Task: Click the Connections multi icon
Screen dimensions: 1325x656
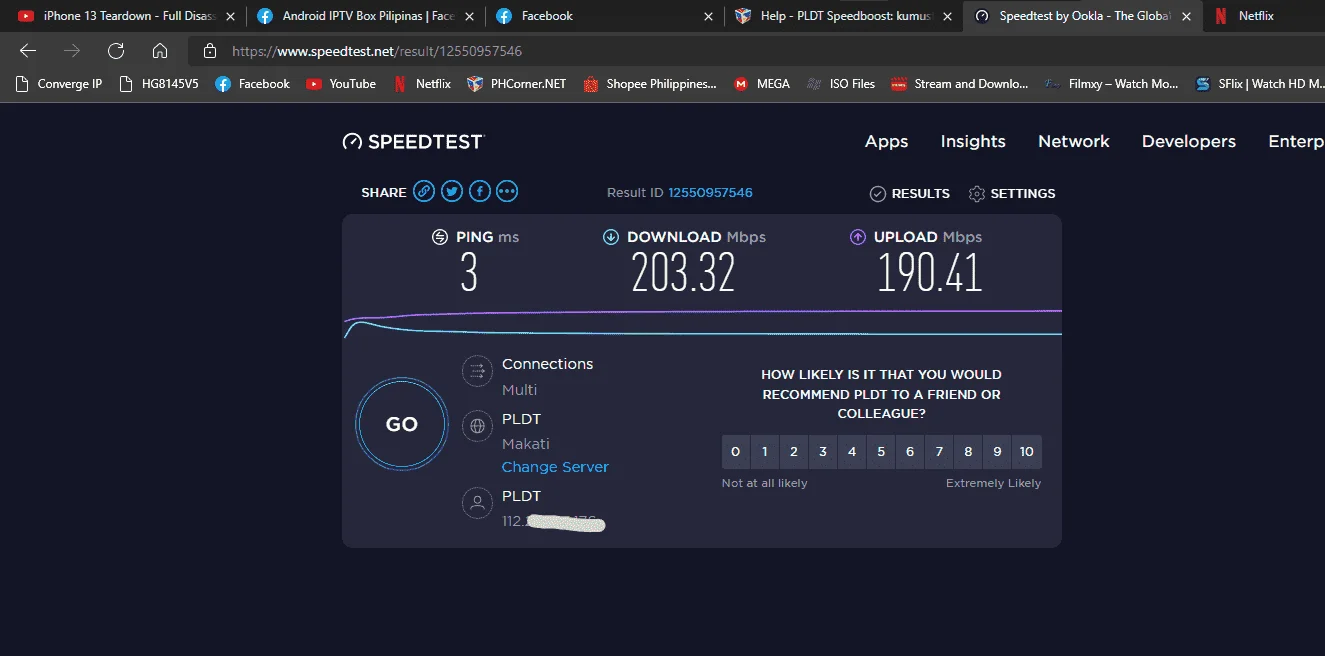Action: point(477,372)
